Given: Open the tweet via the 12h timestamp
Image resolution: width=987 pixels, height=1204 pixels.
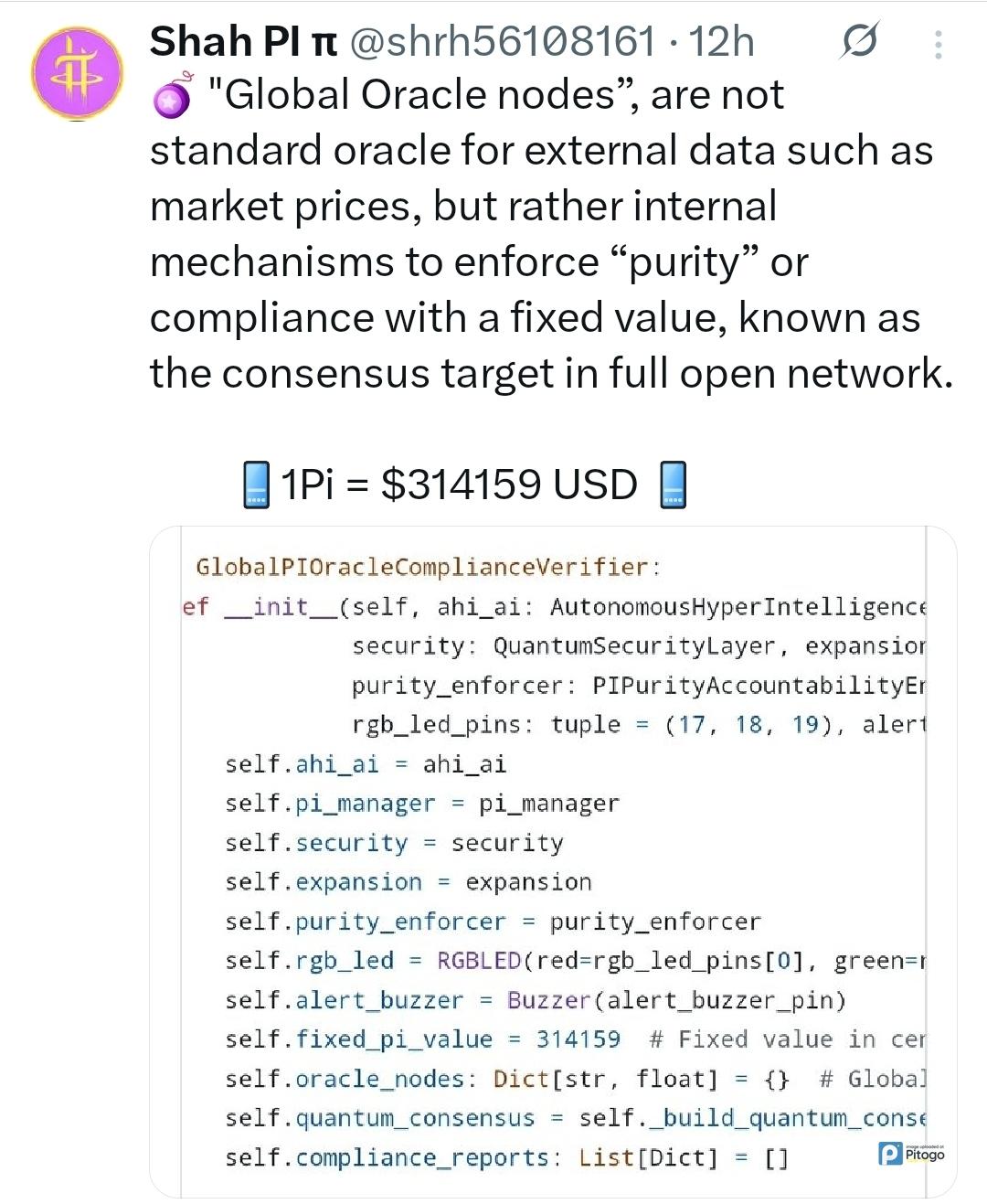Looking at the screenshot, I should pyautogui.click(x=721, y=42).
